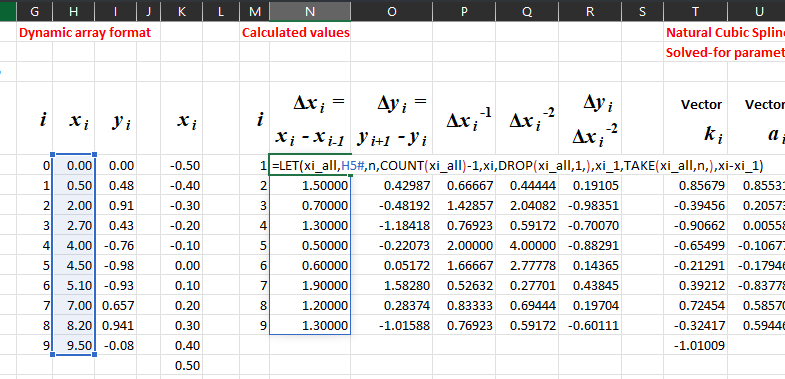Select column header M
This screenshot has height=379, width=785.
click(x=254, y=12)
